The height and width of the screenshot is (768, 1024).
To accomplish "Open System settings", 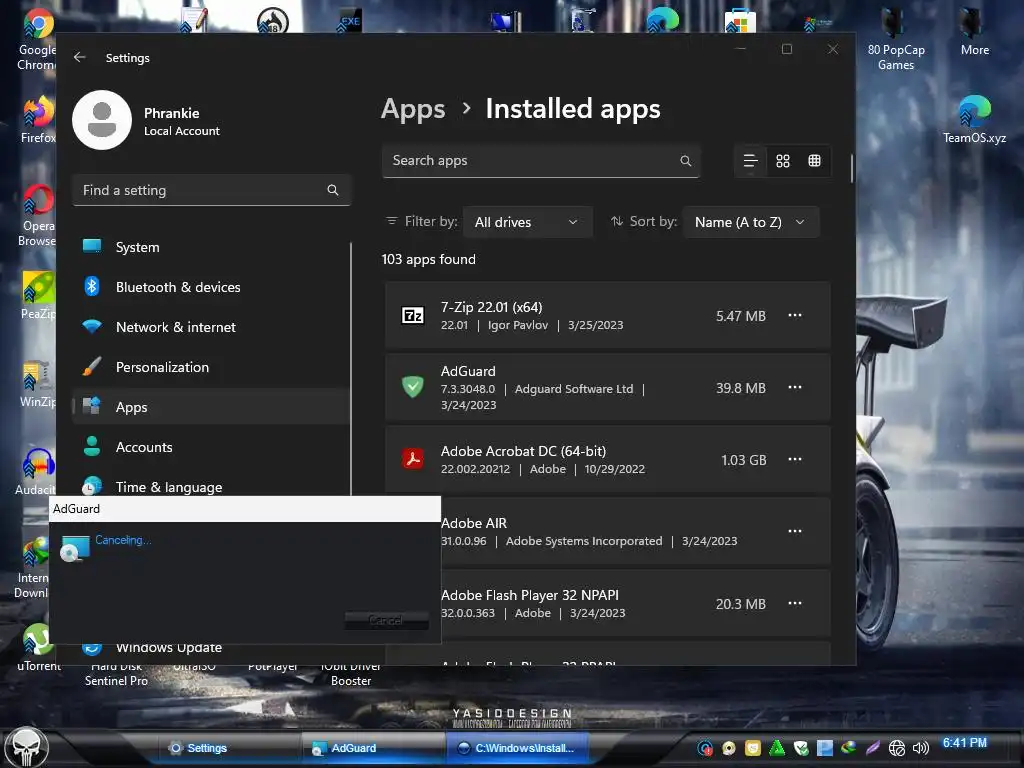I will [x=212, y=247].
